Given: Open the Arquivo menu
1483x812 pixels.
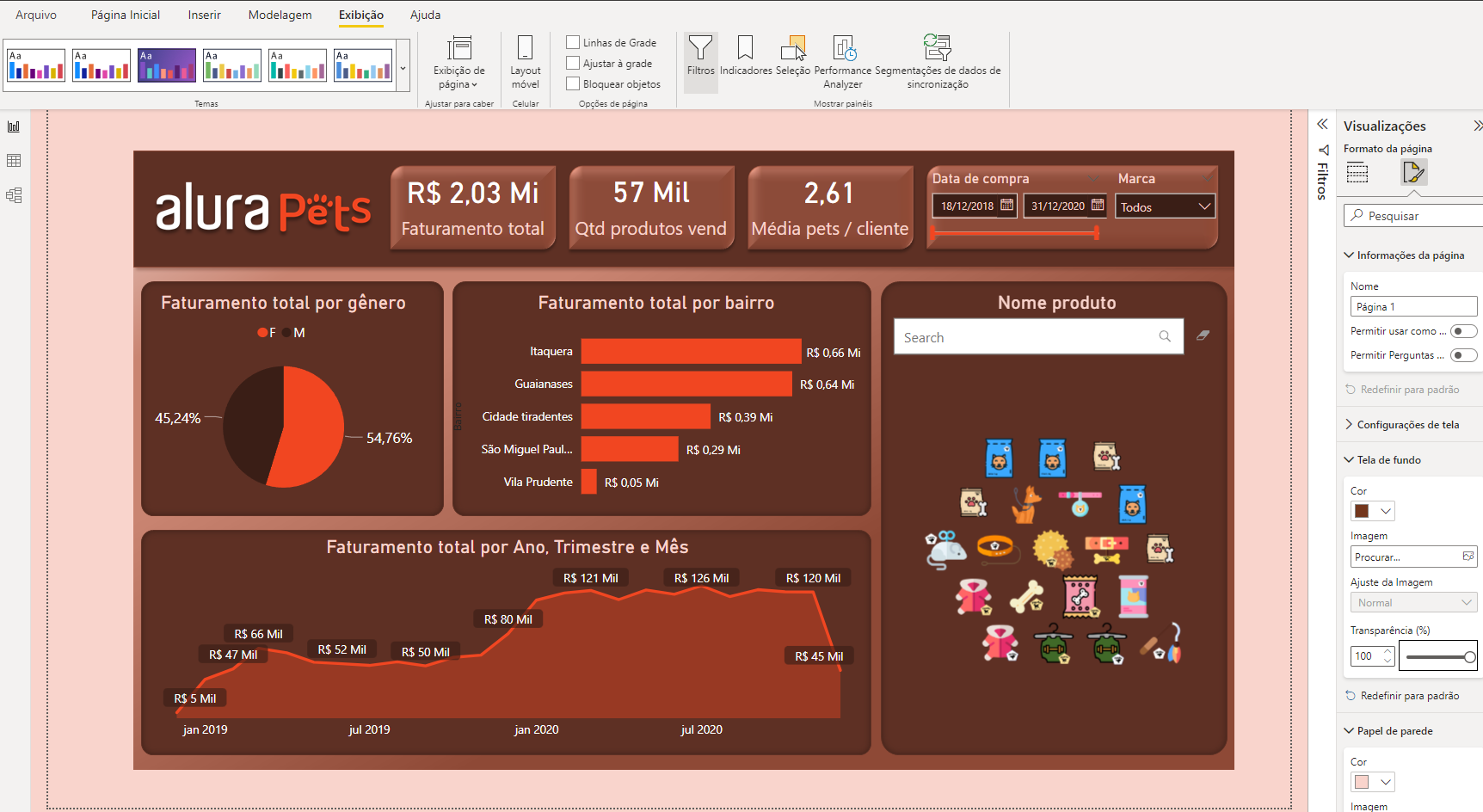Looking at the screenshot, I should coord(36,15).
